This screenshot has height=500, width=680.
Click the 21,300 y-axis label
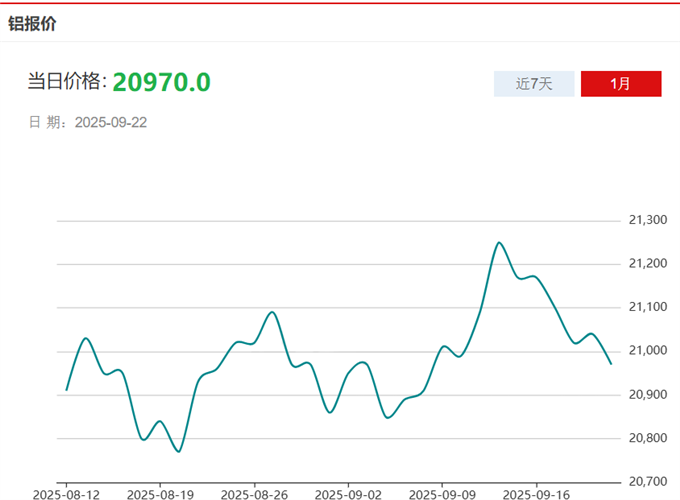[646, 220]
